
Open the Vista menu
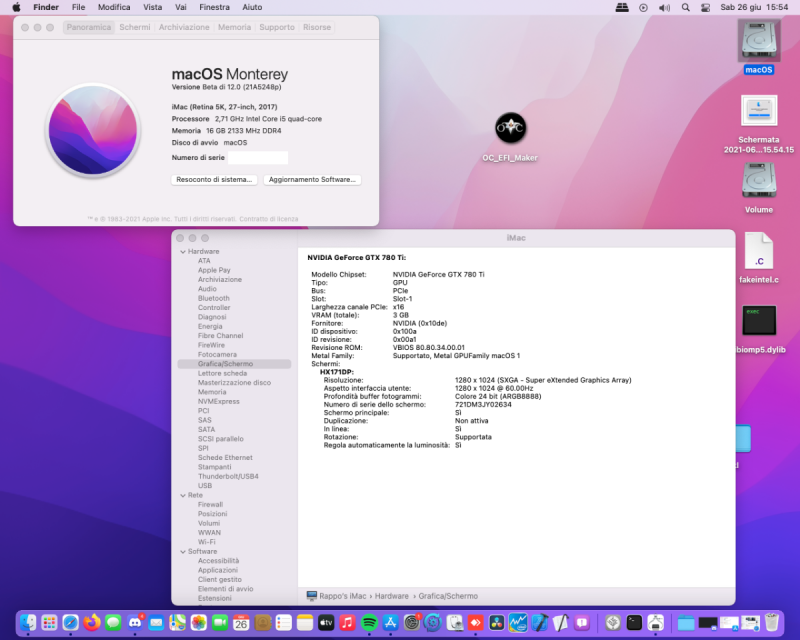point(153,7)
